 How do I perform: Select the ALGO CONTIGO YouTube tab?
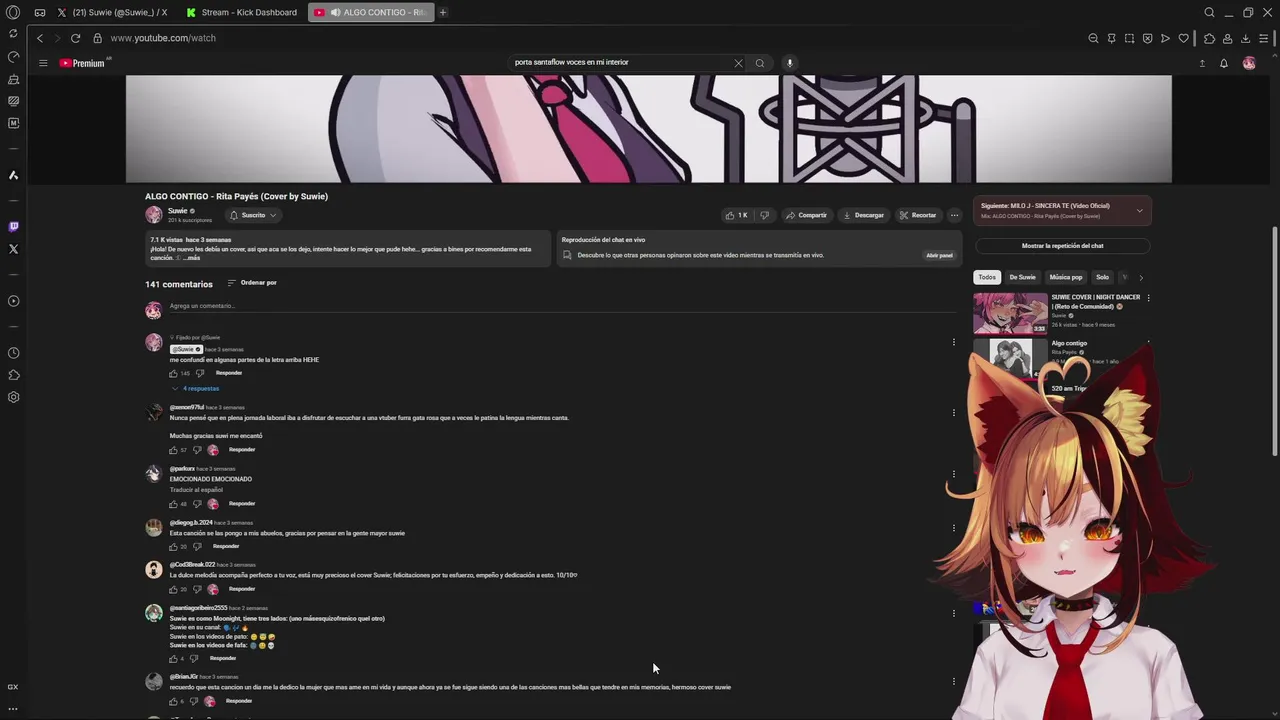tap(370, 12)
